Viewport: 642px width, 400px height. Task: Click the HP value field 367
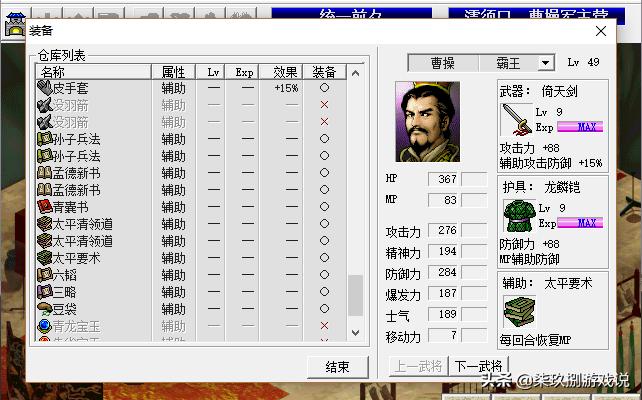444,179
